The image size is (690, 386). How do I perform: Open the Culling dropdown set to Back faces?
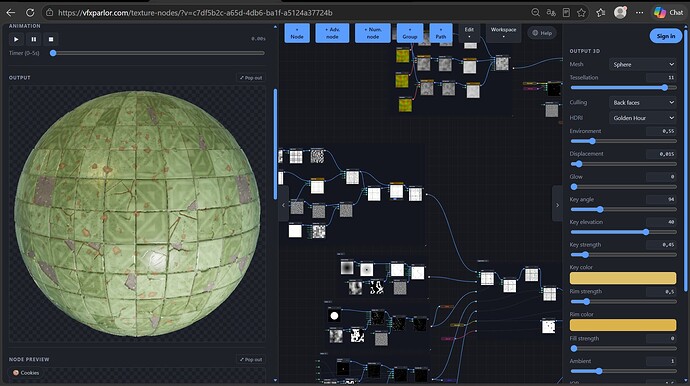(643, 103)
